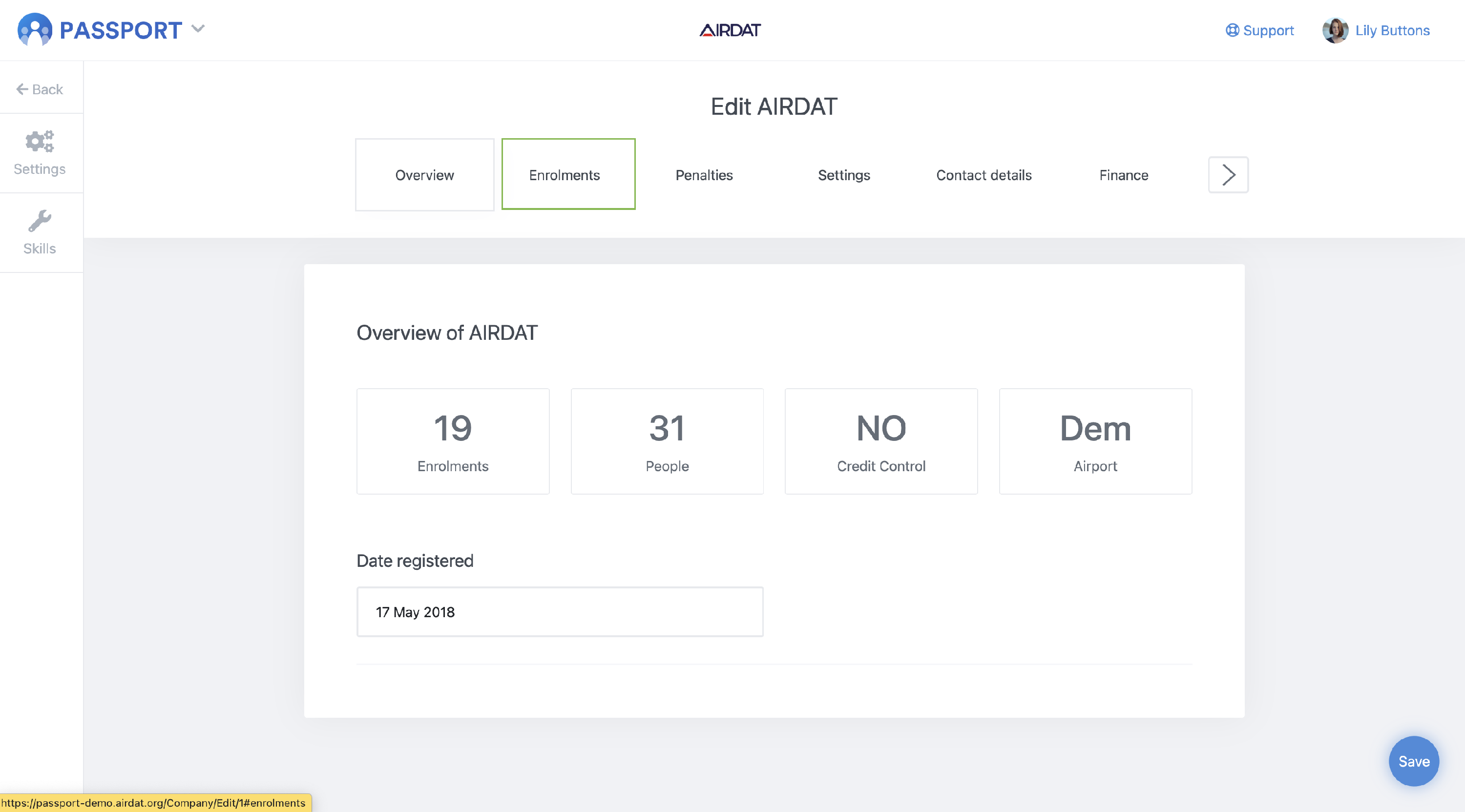Click the Back arrow icon
This screenshot has height=812, width=1465.
pyautogui.click(x=22, y=89)
